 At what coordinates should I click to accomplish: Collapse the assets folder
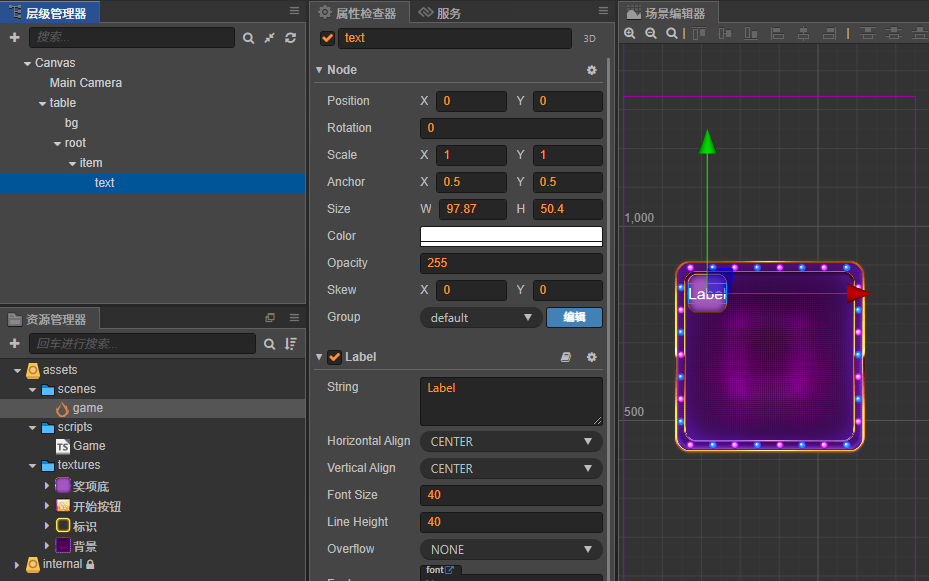(17, 371)
